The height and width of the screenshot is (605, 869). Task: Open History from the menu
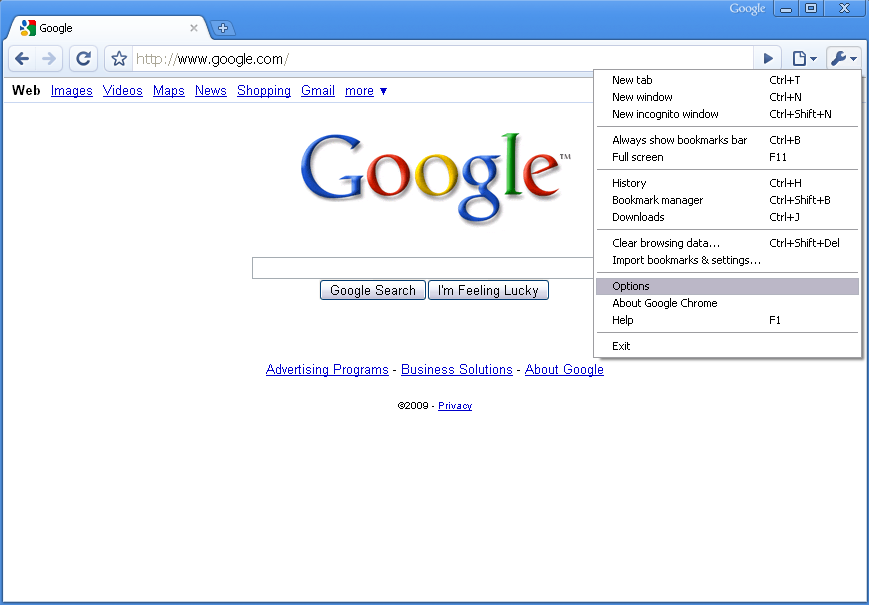point(727,183)
